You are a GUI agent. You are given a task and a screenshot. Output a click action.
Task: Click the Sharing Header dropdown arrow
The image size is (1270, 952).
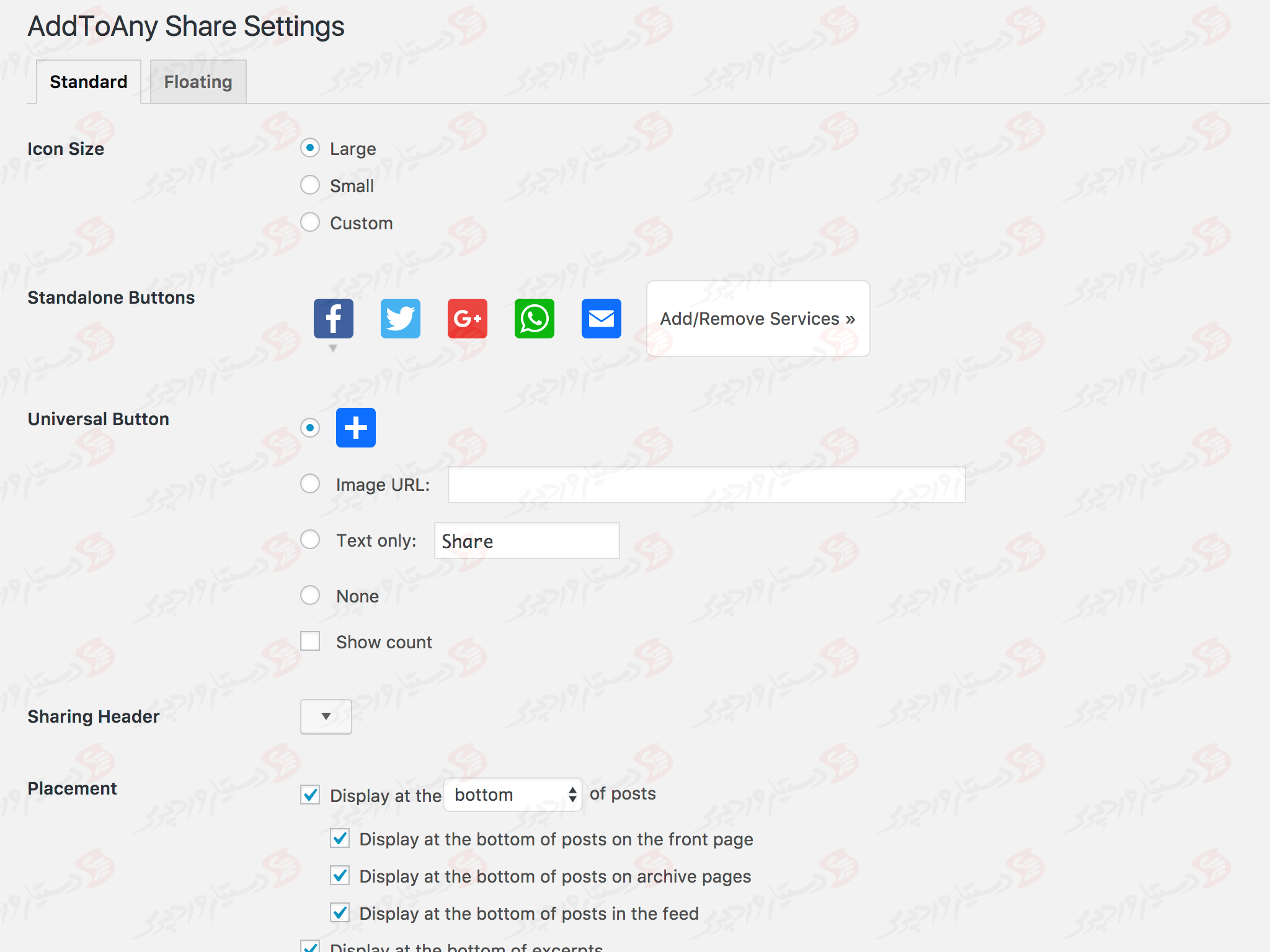click(326, 717)
